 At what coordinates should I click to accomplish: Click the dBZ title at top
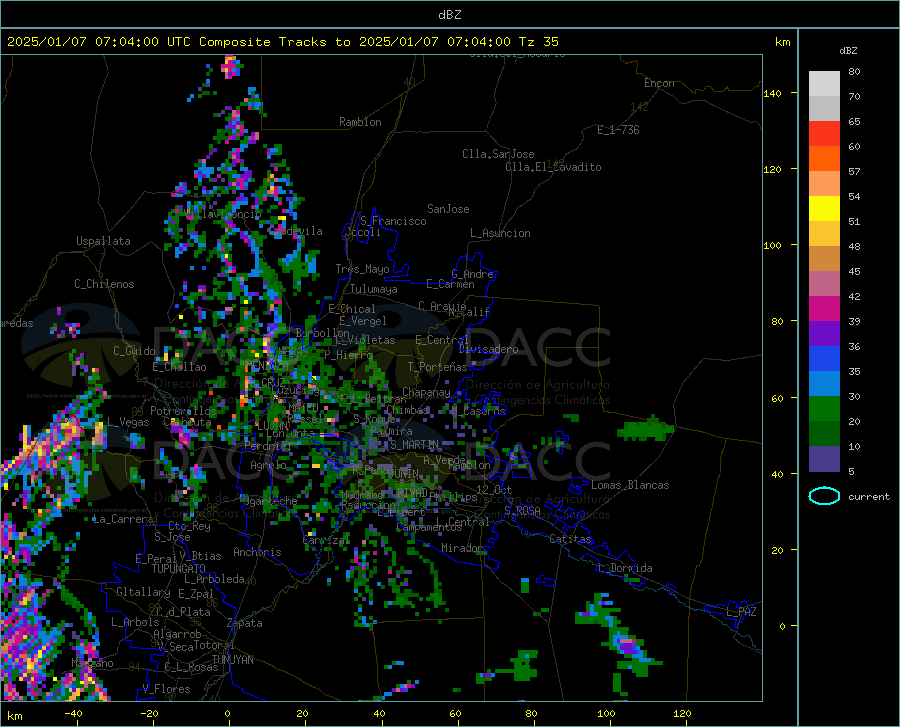pyautogui.click(x=449, y=14)
